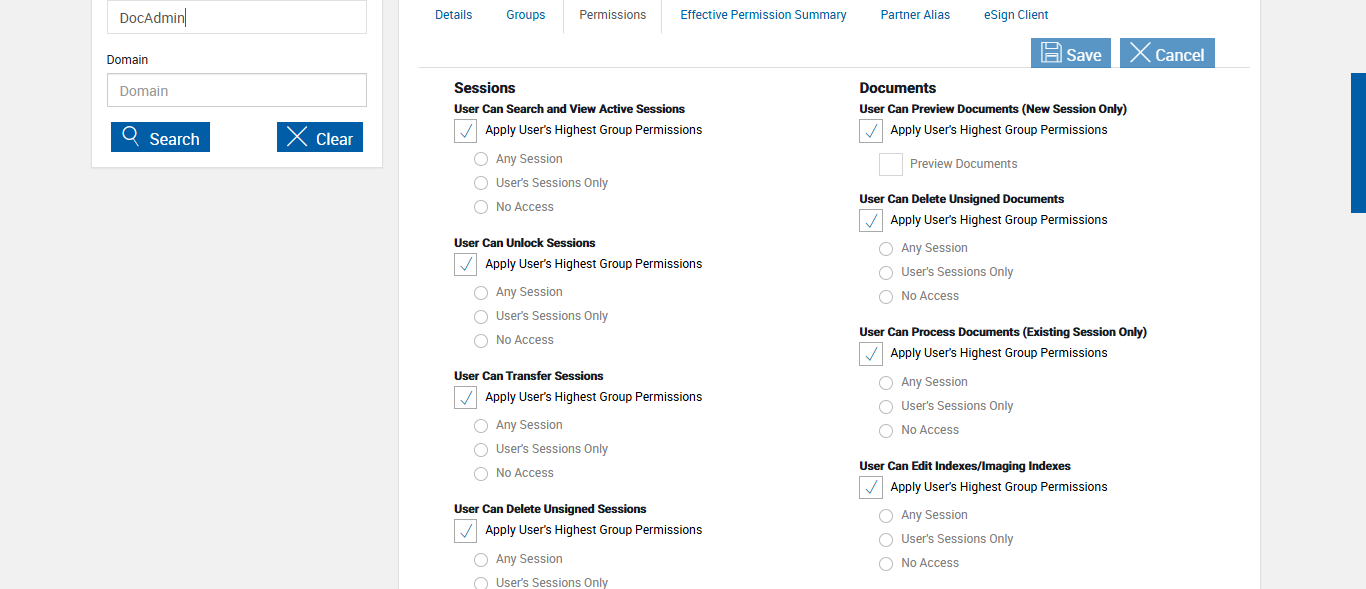Open Effective Permission Summary tab

[x=763, y=15]
